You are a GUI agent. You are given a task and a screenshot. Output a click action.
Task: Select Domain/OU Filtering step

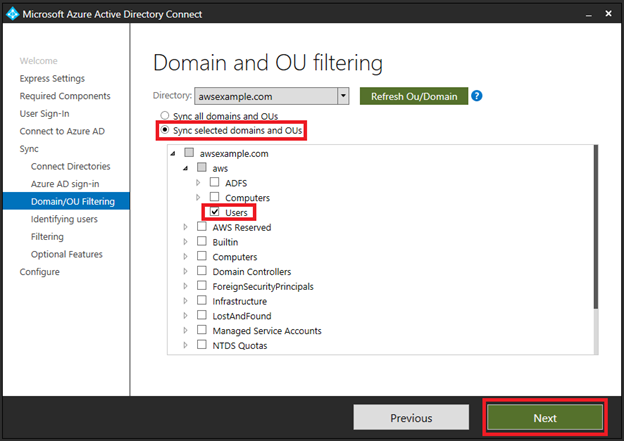[66, 201]
